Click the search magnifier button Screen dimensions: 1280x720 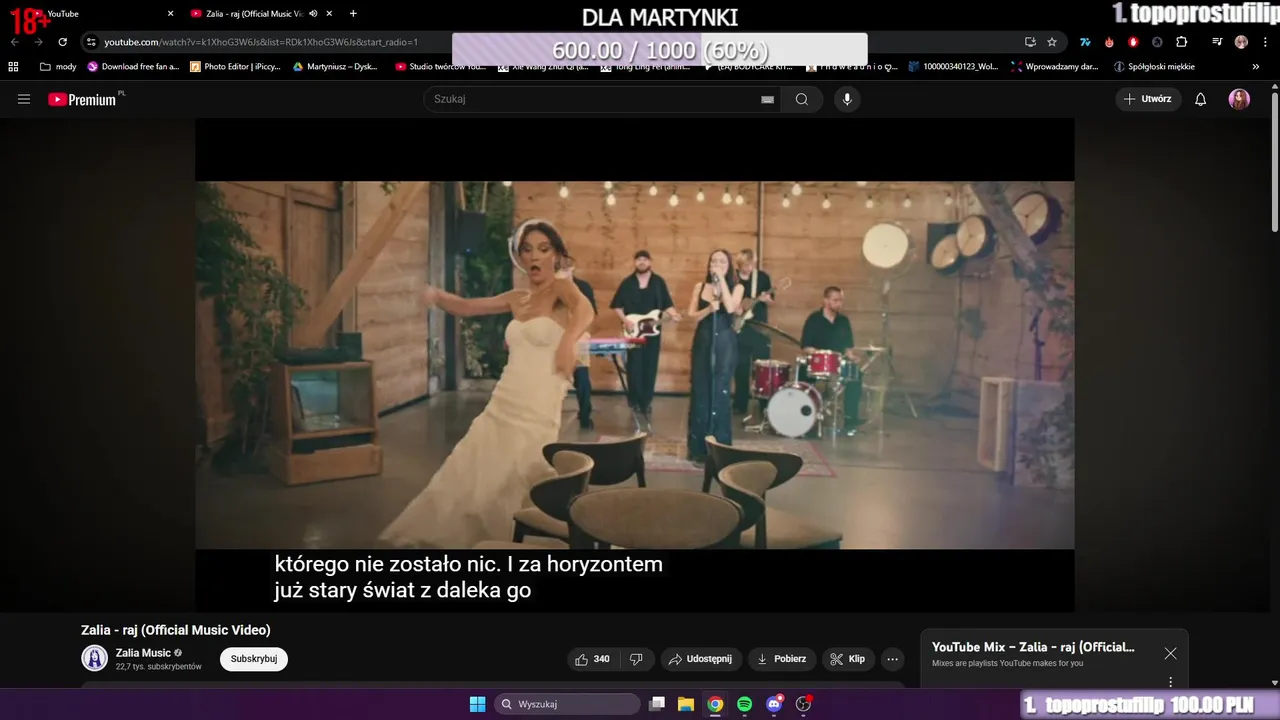(x=802, y=99)
